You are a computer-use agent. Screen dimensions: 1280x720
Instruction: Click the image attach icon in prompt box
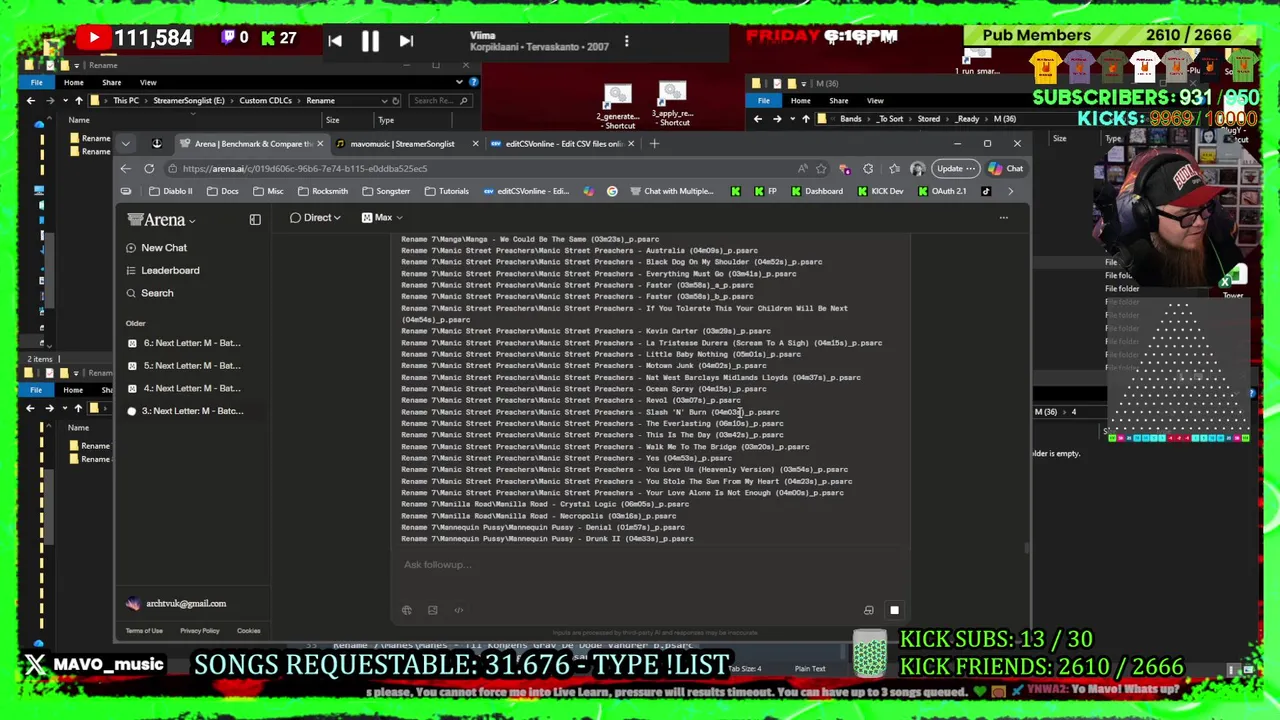[x=432, y=610]
